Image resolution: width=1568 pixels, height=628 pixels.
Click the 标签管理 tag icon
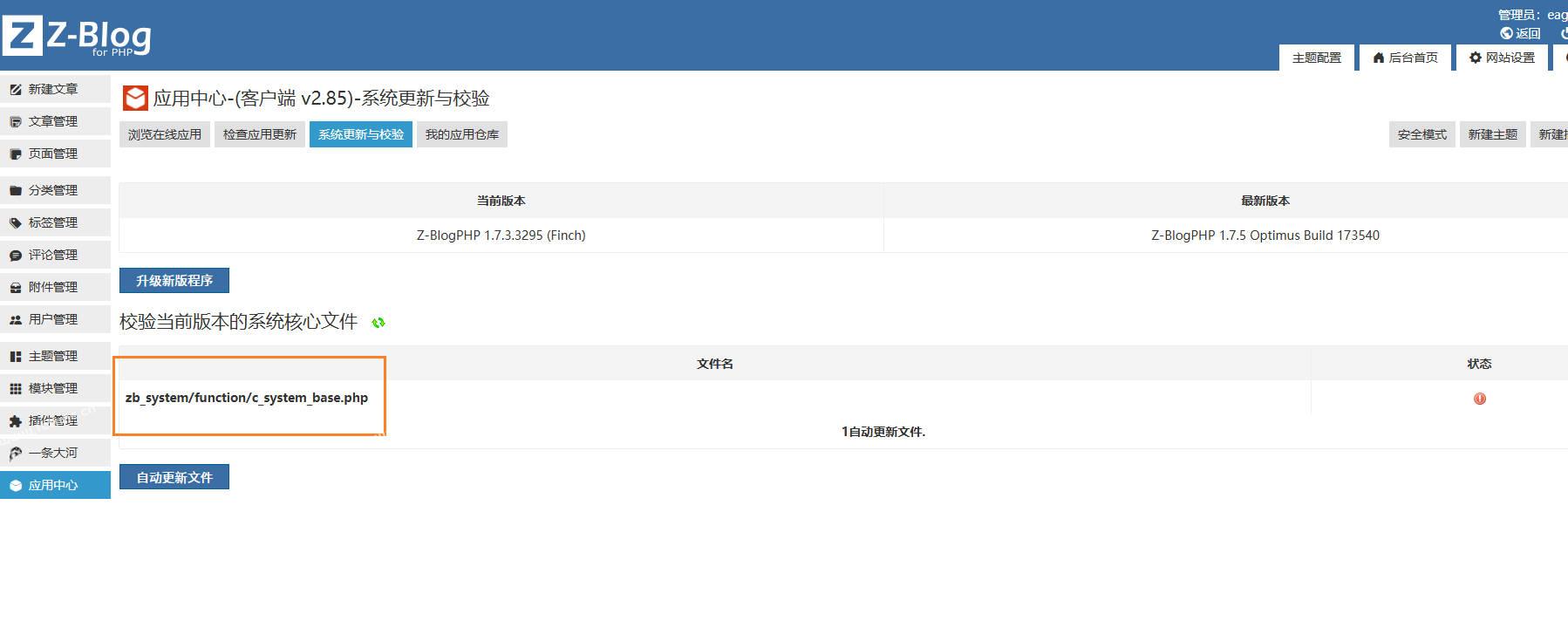16,223
